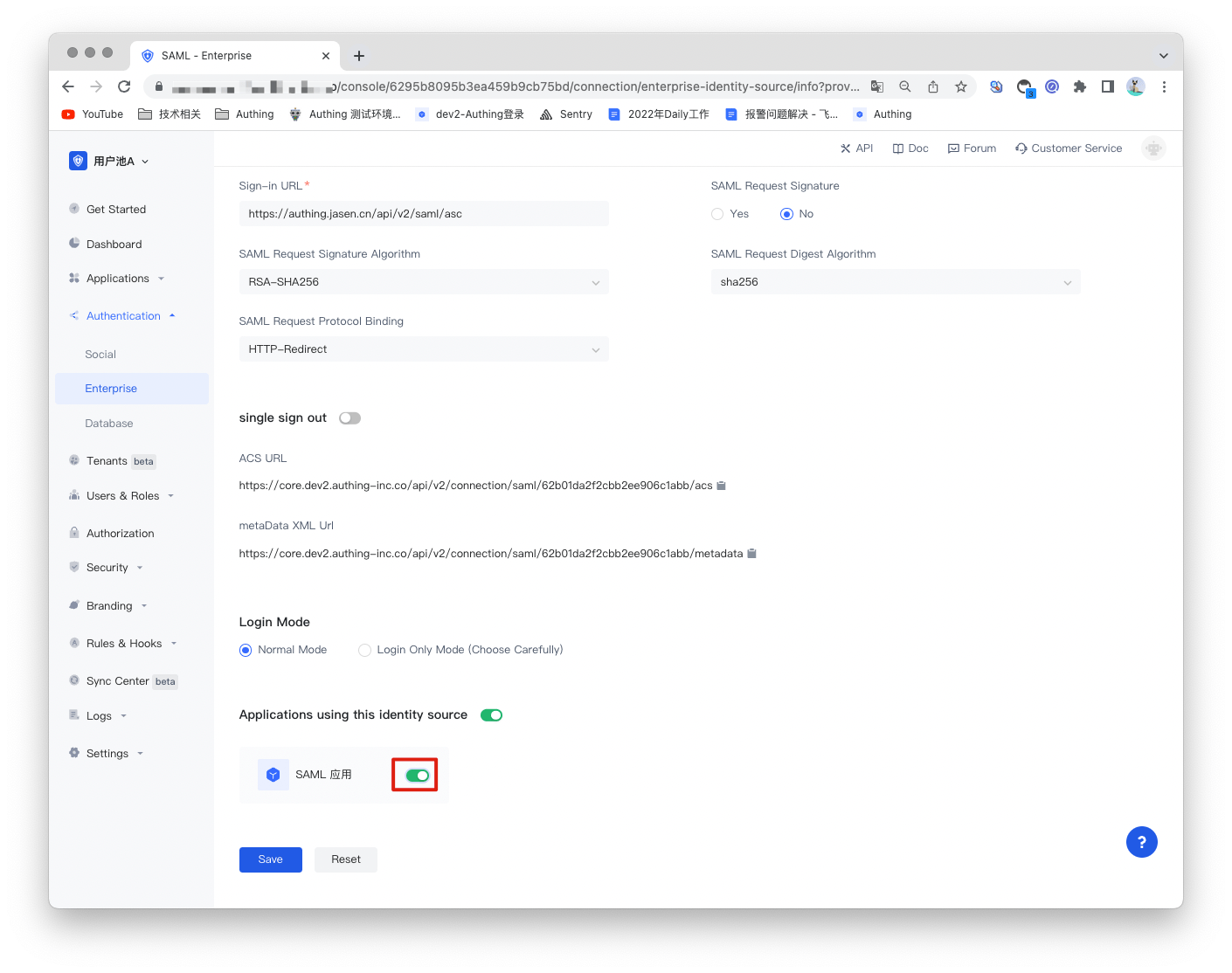
Task: Open the browser extensions puzzle icon
Action: coord(1079,86)
